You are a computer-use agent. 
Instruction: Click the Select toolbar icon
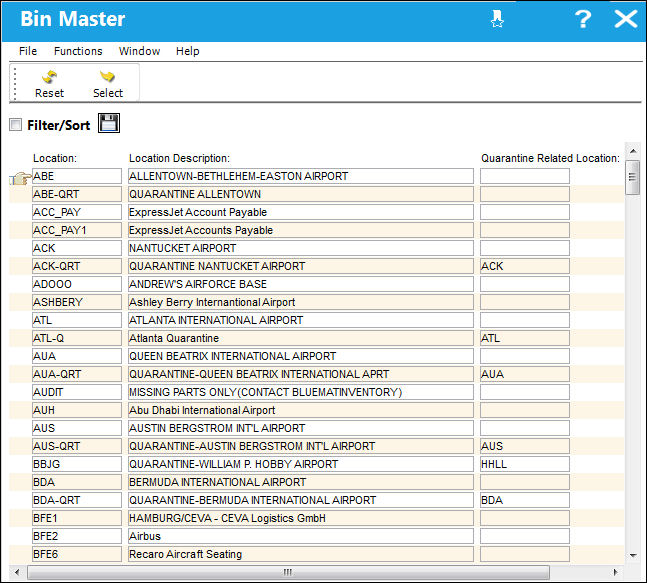[x=107, y=84]
